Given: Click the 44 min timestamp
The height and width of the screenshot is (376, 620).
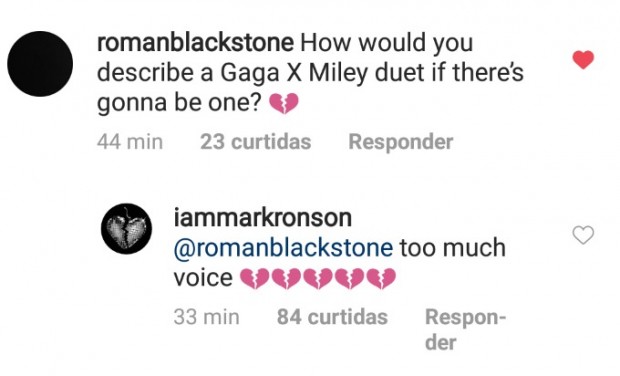Looking at the screenshot, I should point(130,142).
